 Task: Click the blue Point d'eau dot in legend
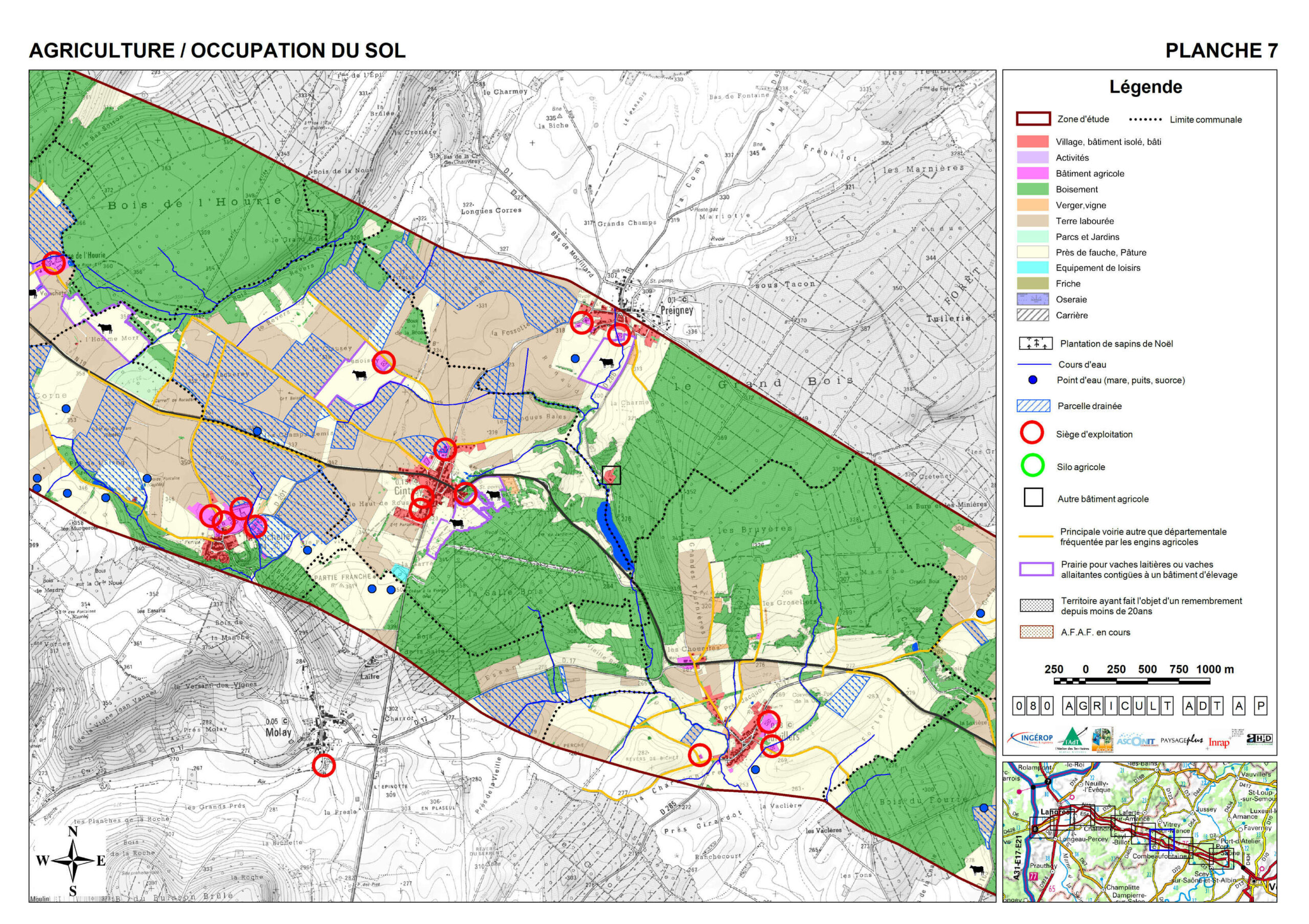[1032, 380]
